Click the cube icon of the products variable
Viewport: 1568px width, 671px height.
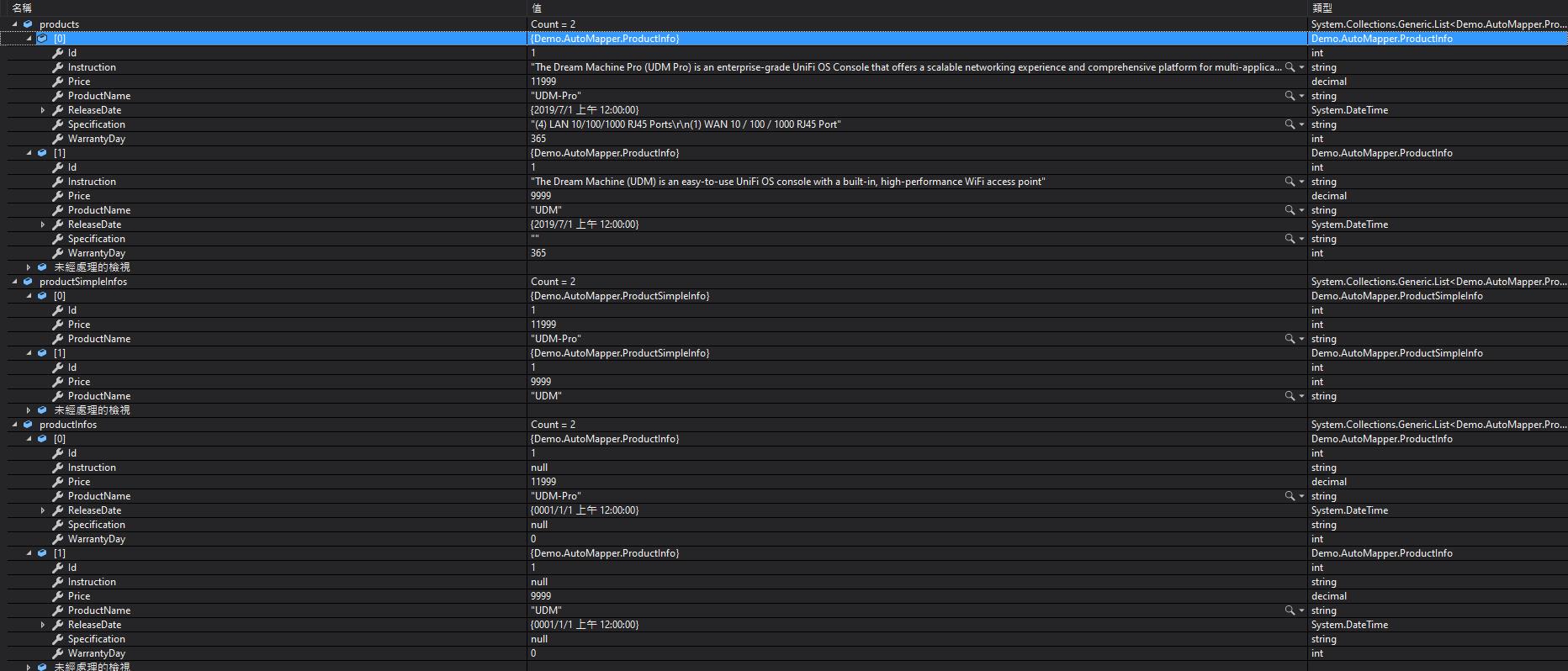click(x=28, y=24)
